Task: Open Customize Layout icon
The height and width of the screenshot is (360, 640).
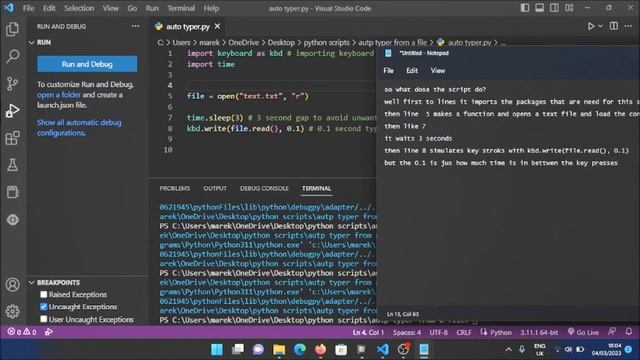Action: [569, 8]
